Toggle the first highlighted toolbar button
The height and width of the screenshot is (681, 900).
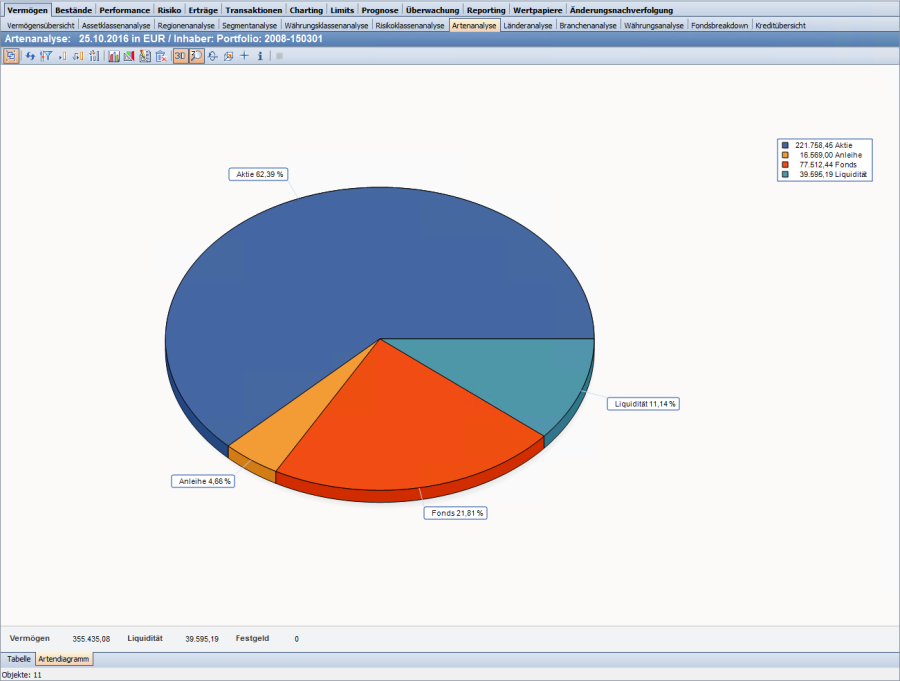pyautogui.click(x=11, y=56)
